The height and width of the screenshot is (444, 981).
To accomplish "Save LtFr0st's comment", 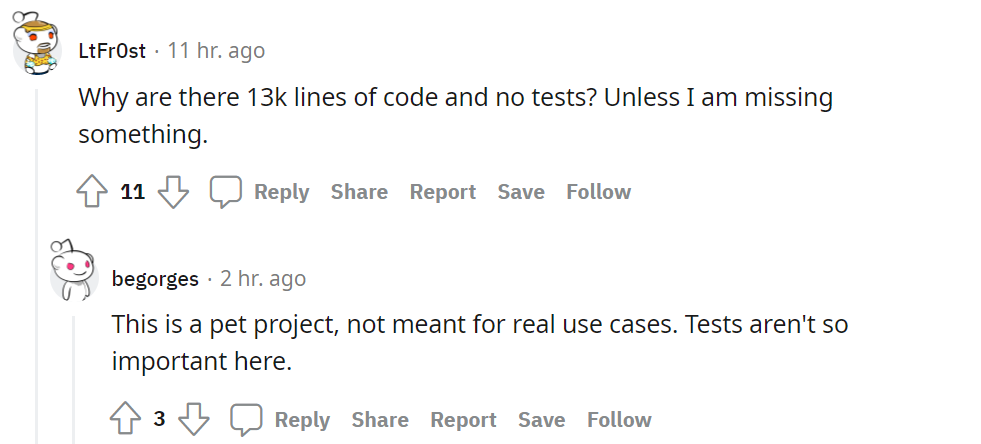I will click(x=521, y=192).
